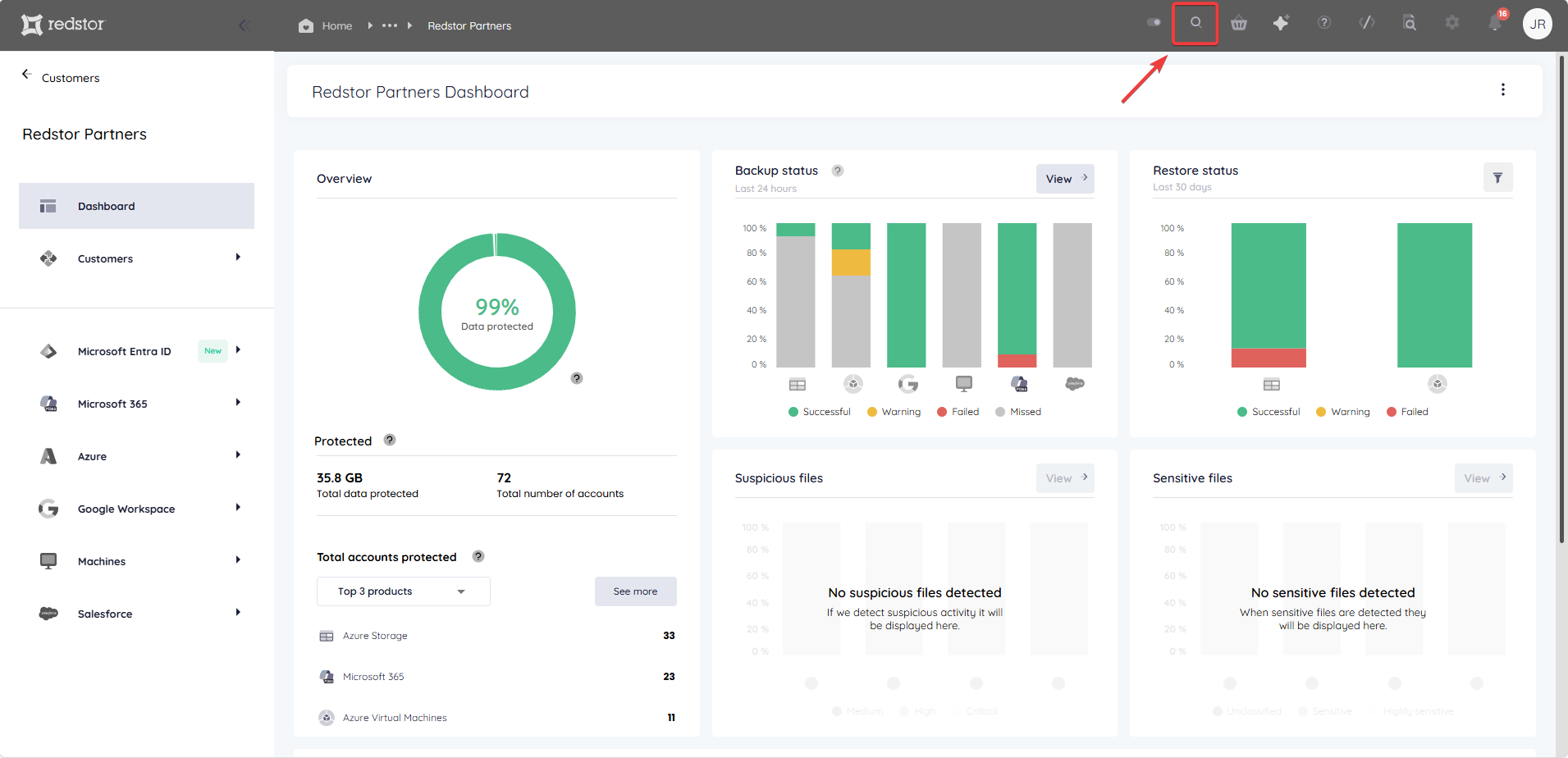Open the dashboard three-dot options menu
This screenshot has height=758, width=1568.
(1503, 89)
